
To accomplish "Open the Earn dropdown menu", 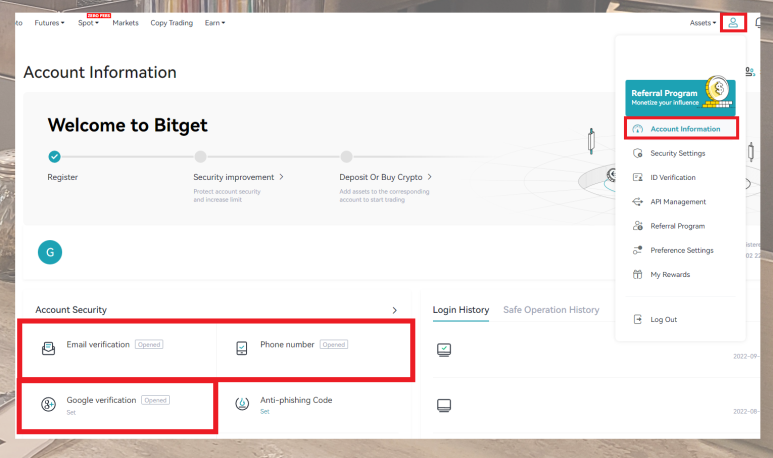I will (215, 23).
